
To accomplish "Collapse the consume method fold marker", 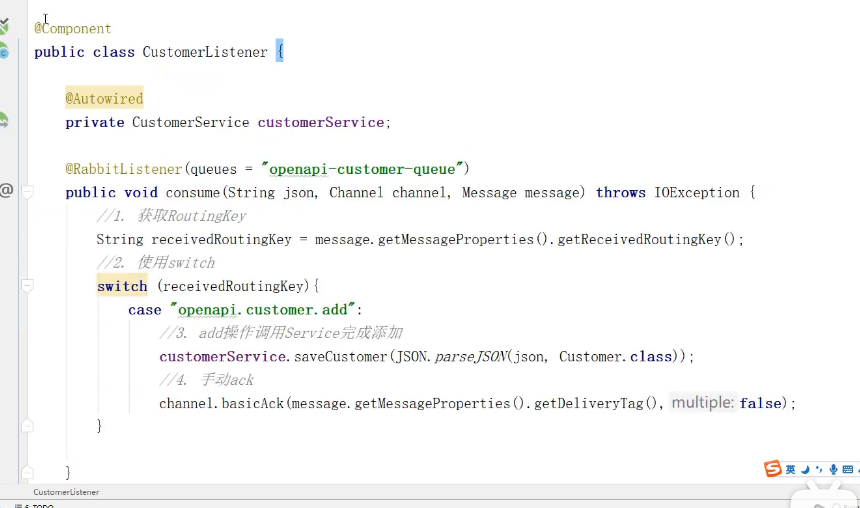I will pos(28,192).
